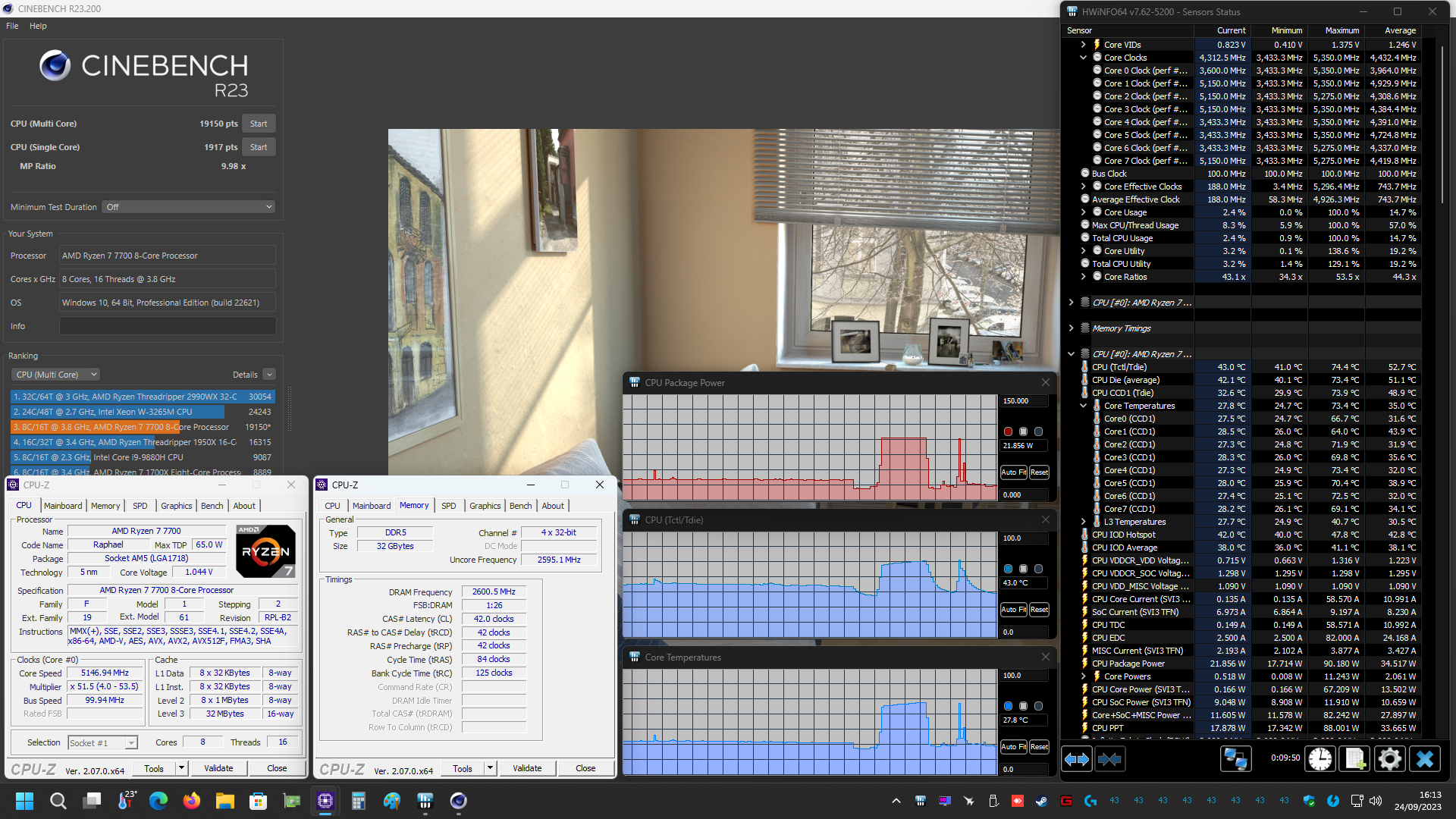Launch Firefox from taskbar
Image resolution: width=1456 pixels, height=819 pixels.
[x=192, y=801]
